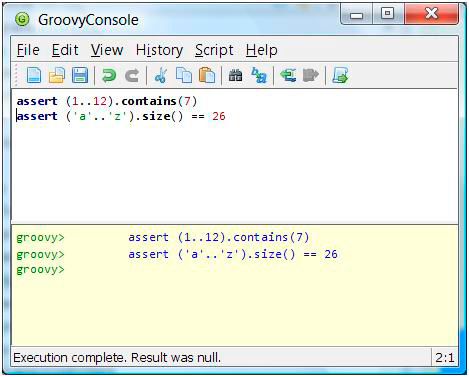
Task: Go to previous history entry icon
Action: coord(288,75)
